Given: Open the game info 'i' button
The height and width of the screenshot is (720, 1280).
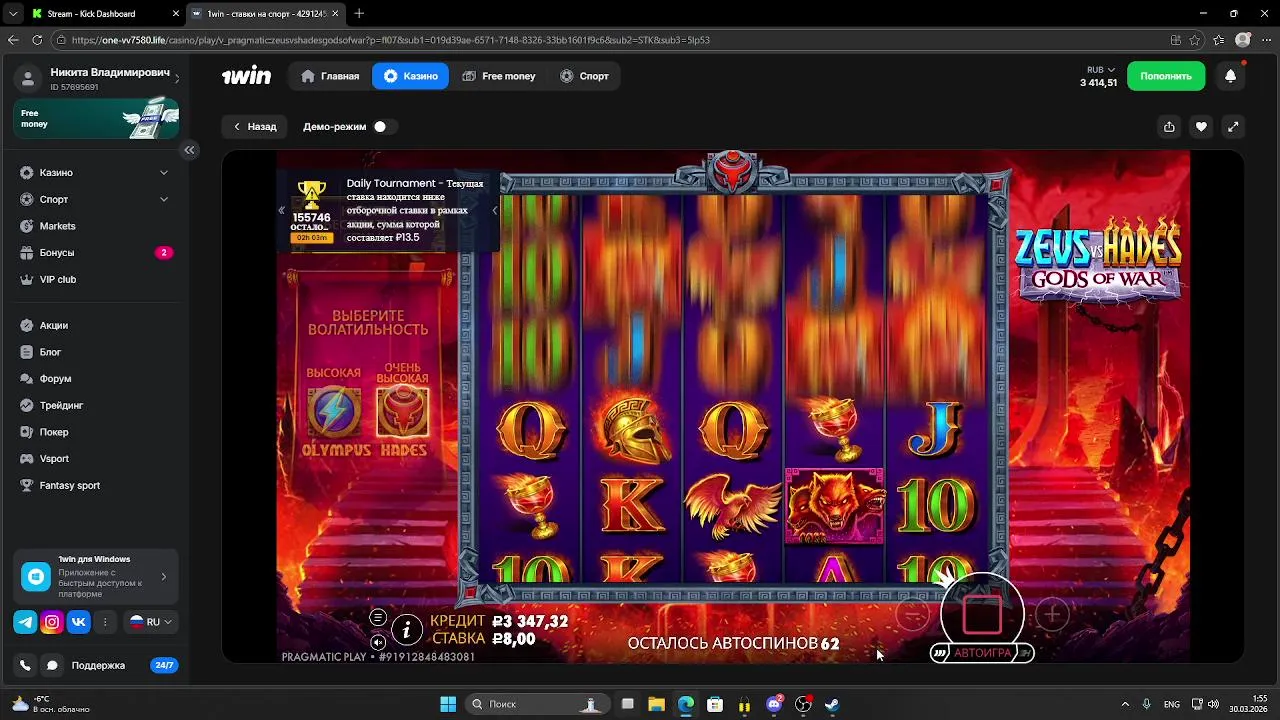Looking at the screenshot, I should (x=406, y=630).
